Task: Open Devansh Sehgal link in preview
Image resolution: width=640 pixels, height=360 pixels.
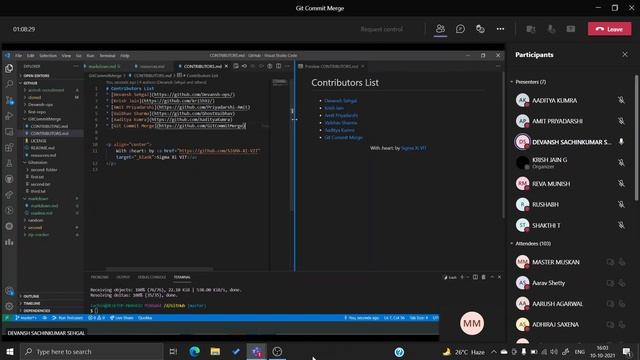Action: [x=340, y=100]
